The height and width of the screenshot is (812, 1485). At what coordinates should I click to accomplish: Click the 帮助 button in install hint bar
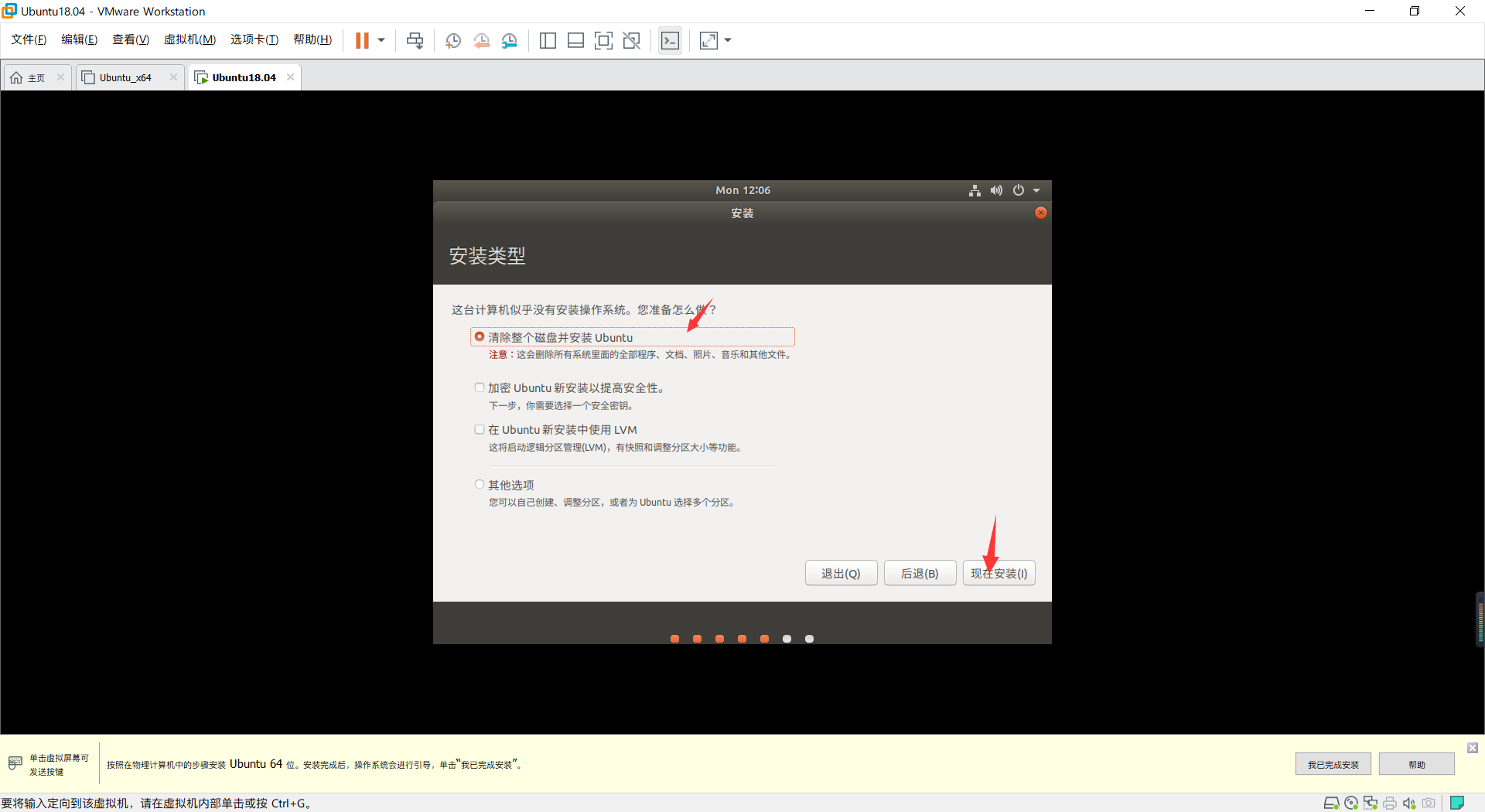[1416, 764]
